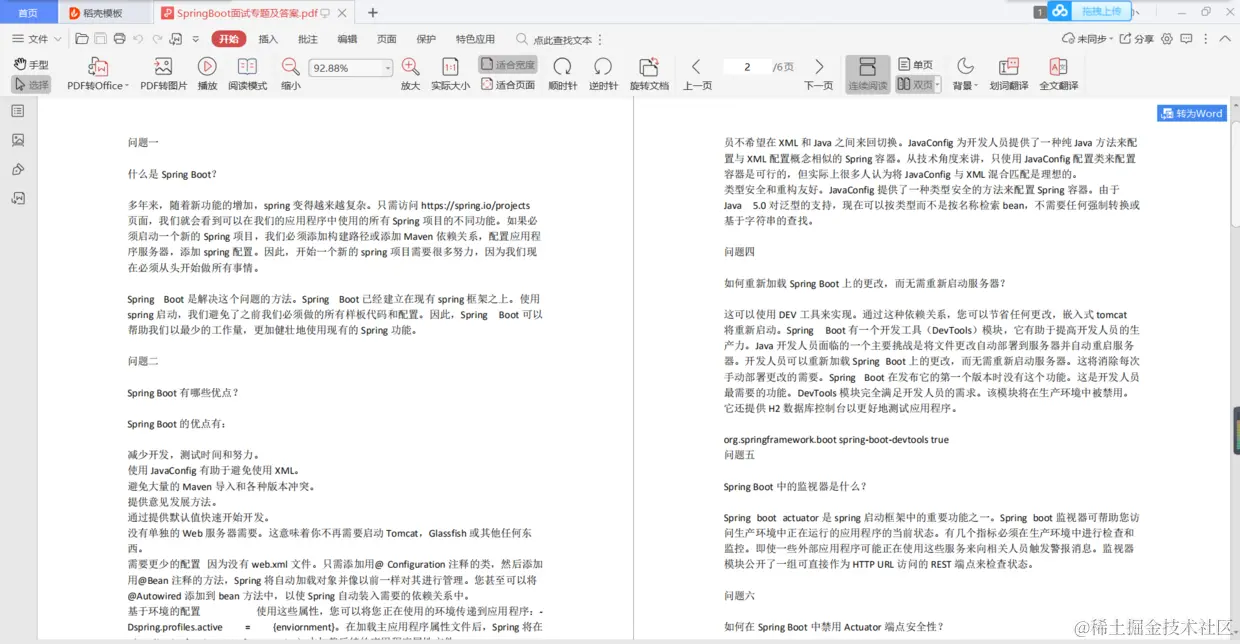Start slideshow with 播放 button
This screenshot has height=644, width=1240.
click(x=207, y=74)
